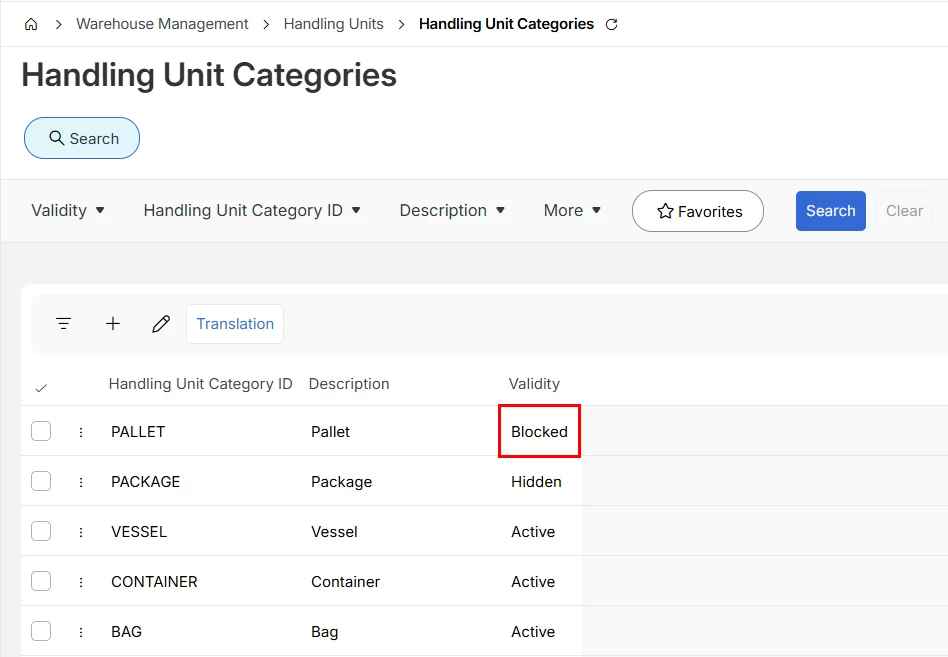Expand the Description filter dropdown

click(x=452, y=211)
